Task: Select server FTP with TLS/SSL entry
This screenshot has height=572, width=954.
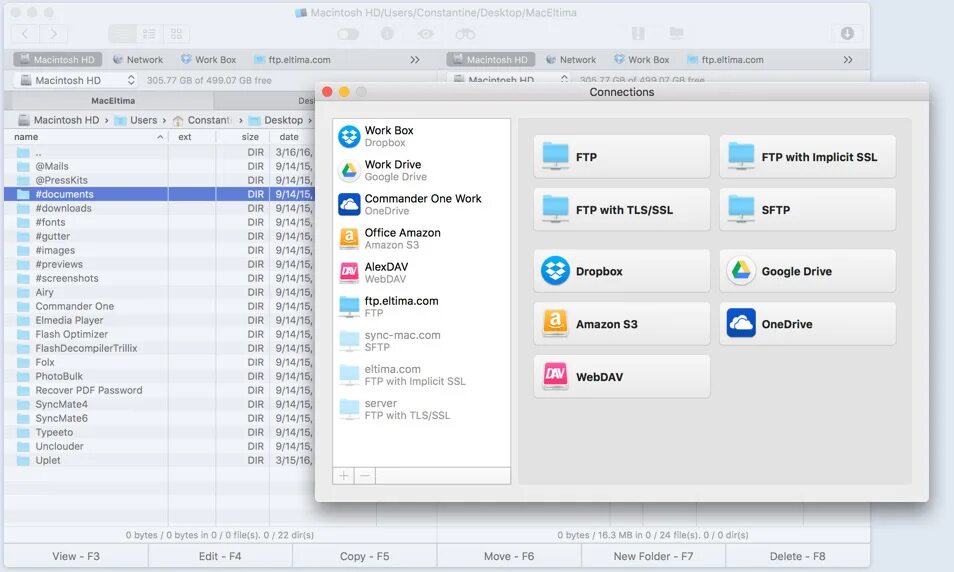Action: pyautogui.click(x=421, y=409)
